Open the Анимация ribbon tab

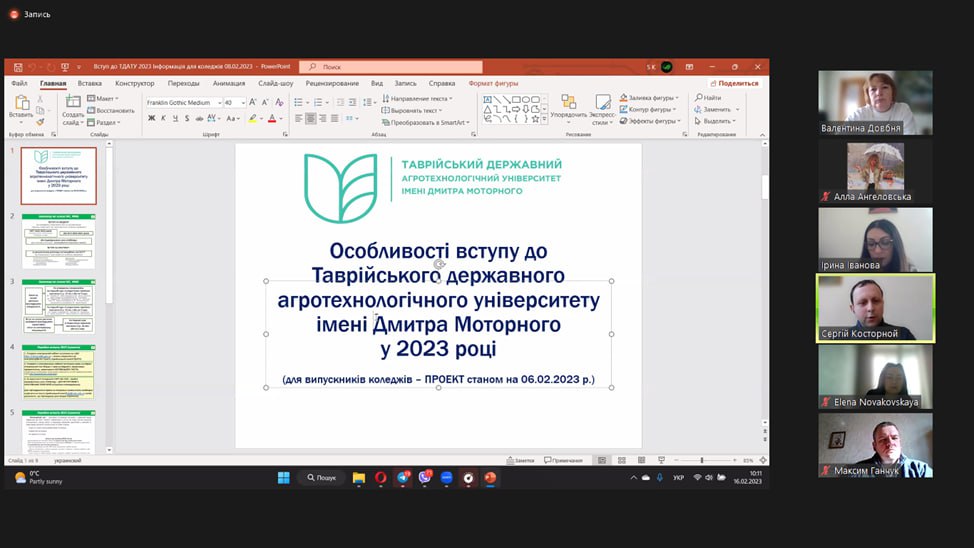(x=228, y=84)
